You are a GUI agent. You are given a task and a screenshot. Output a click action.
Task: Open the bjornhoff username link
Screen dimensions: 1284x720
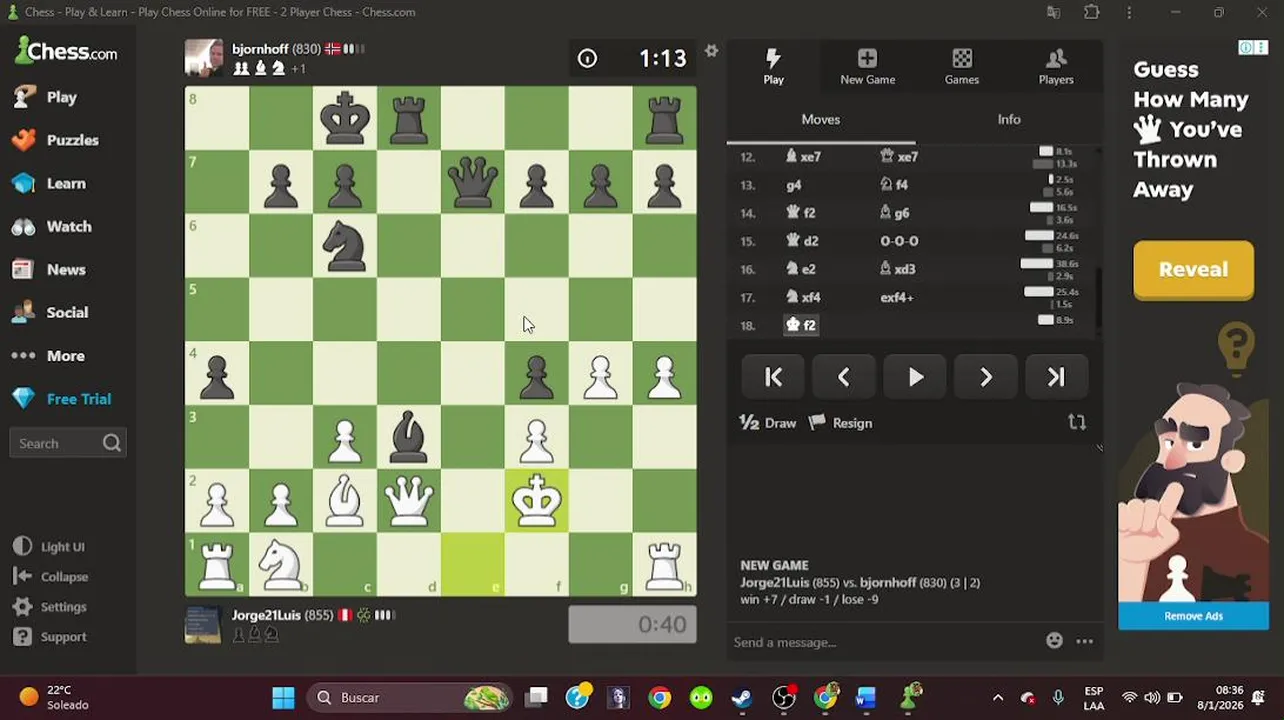coord(260,49)
